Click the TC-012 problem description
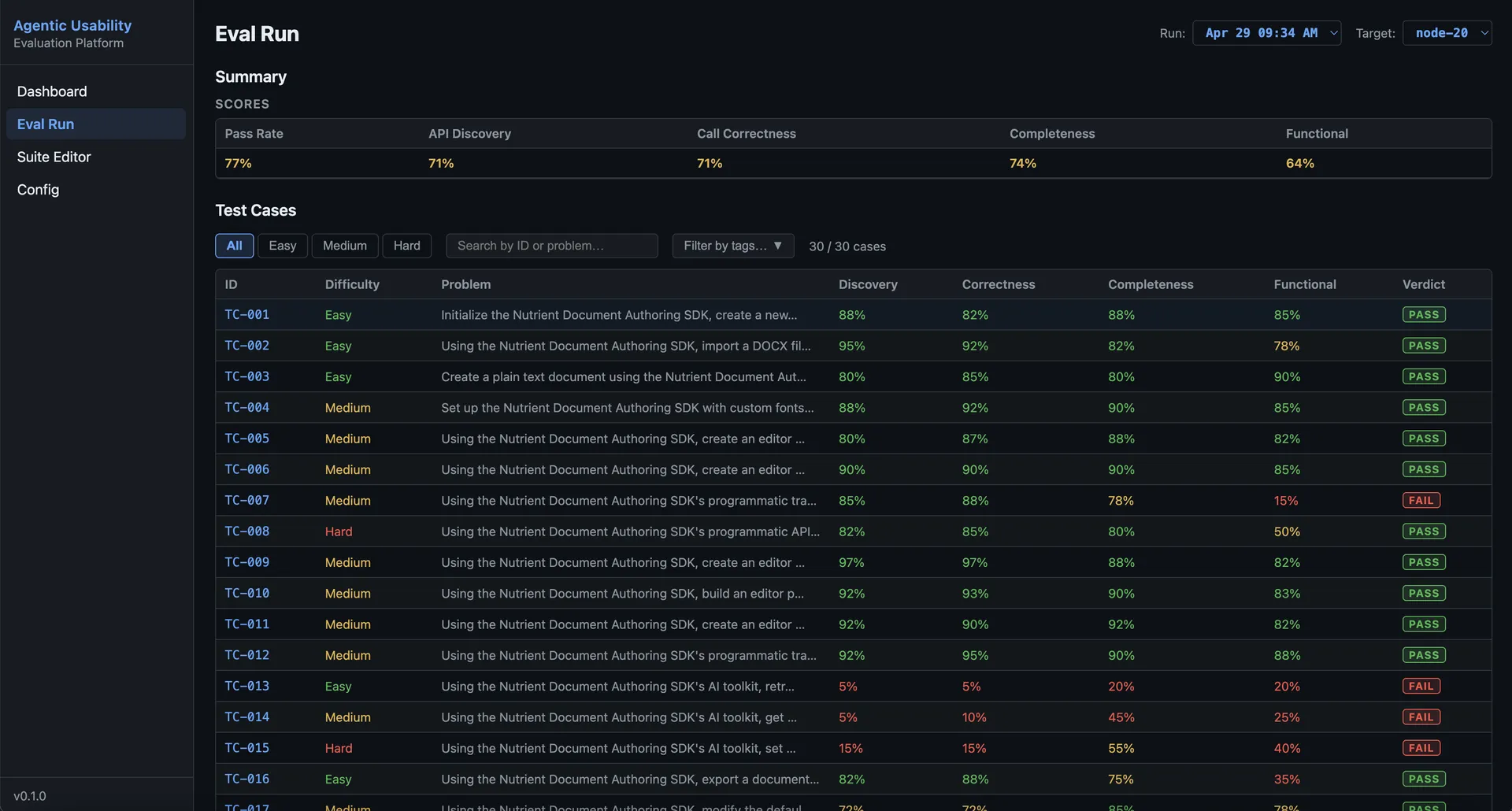 [x=629, y=655]
